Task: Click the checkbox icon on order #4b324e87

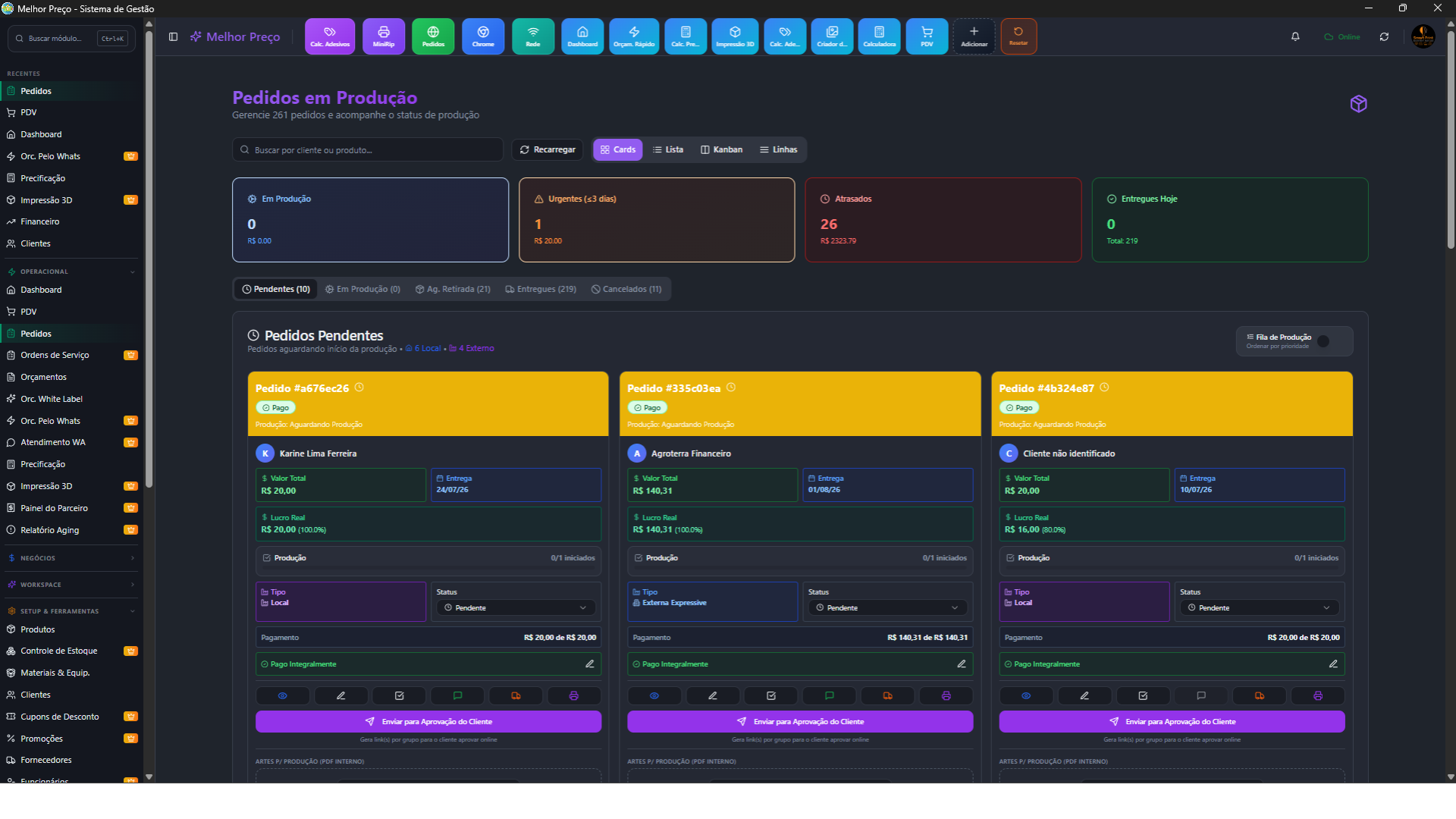Action: tap(1143, 695)
